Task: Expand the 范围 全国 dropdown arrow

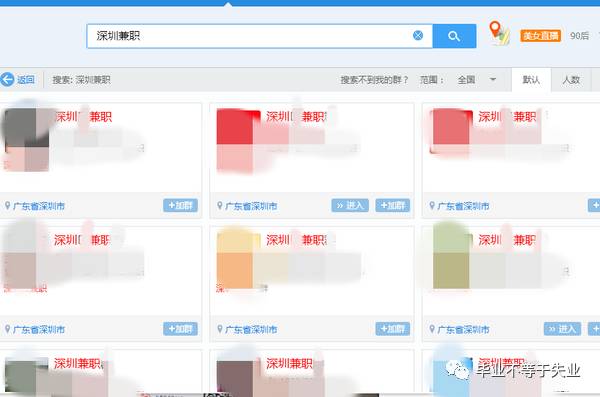Action: coord(493,80)
